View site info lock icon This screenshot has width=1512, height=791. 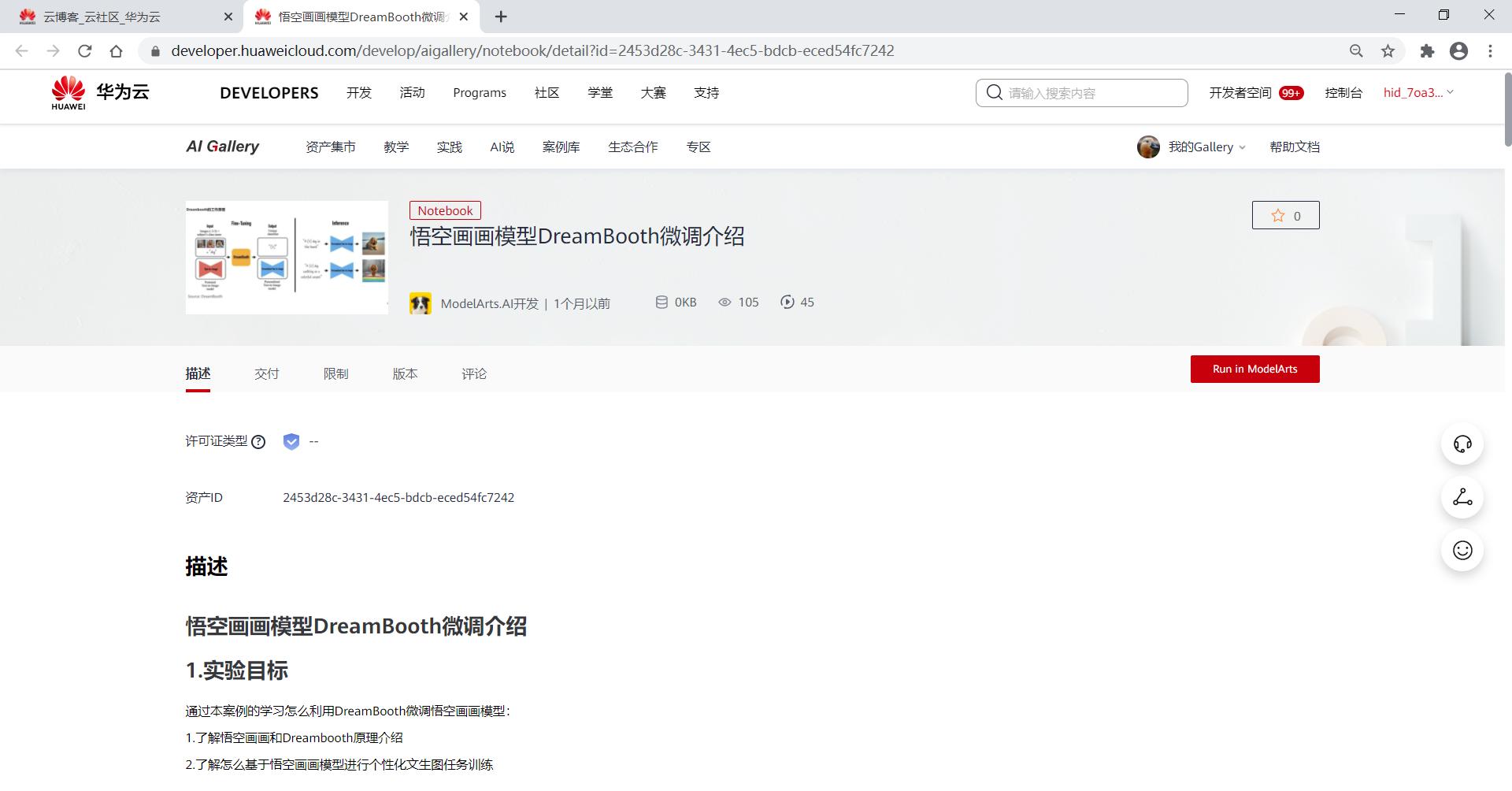pyautogui.click(x=155, y=51)
